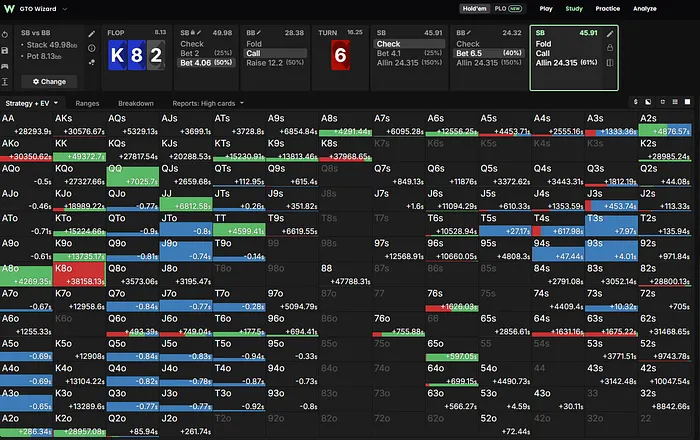Click the KK hand cell
The image size is (700, 440).
[79, 149]
